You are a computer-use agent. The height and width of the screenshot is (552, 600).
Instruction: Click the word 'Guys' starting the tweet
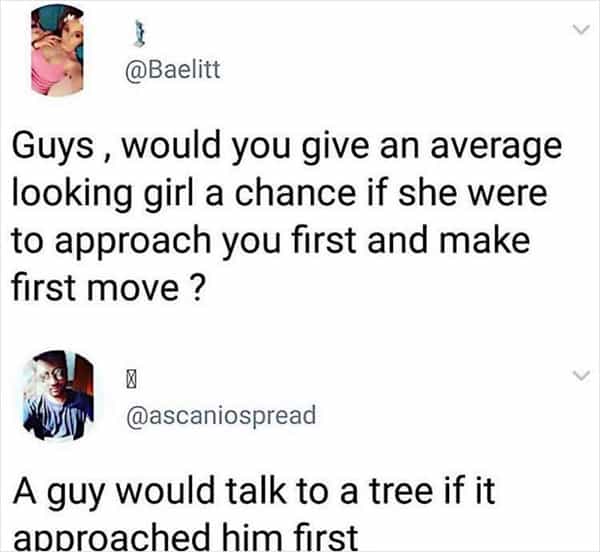tap(53, 148)
